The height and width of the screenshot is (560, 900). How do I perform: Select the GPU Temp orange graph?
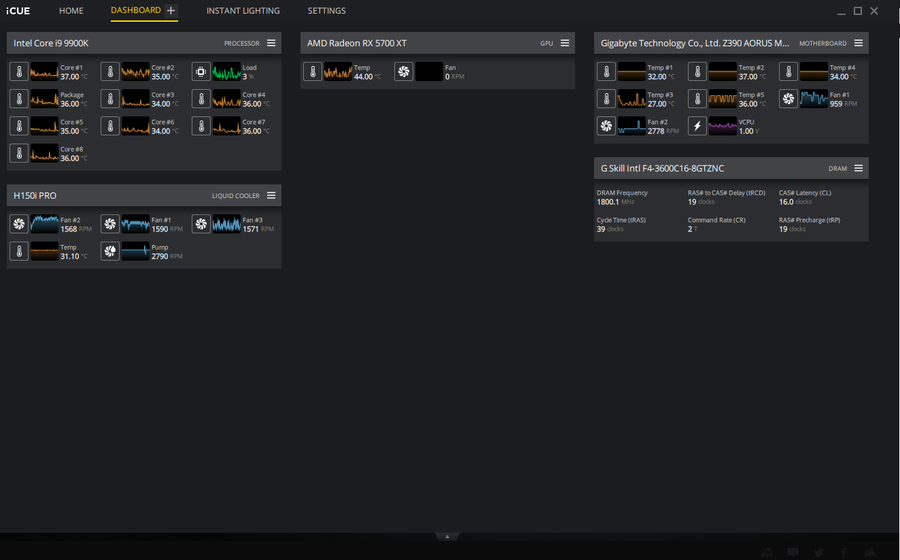pyautogui.click(x=338, y=72)
